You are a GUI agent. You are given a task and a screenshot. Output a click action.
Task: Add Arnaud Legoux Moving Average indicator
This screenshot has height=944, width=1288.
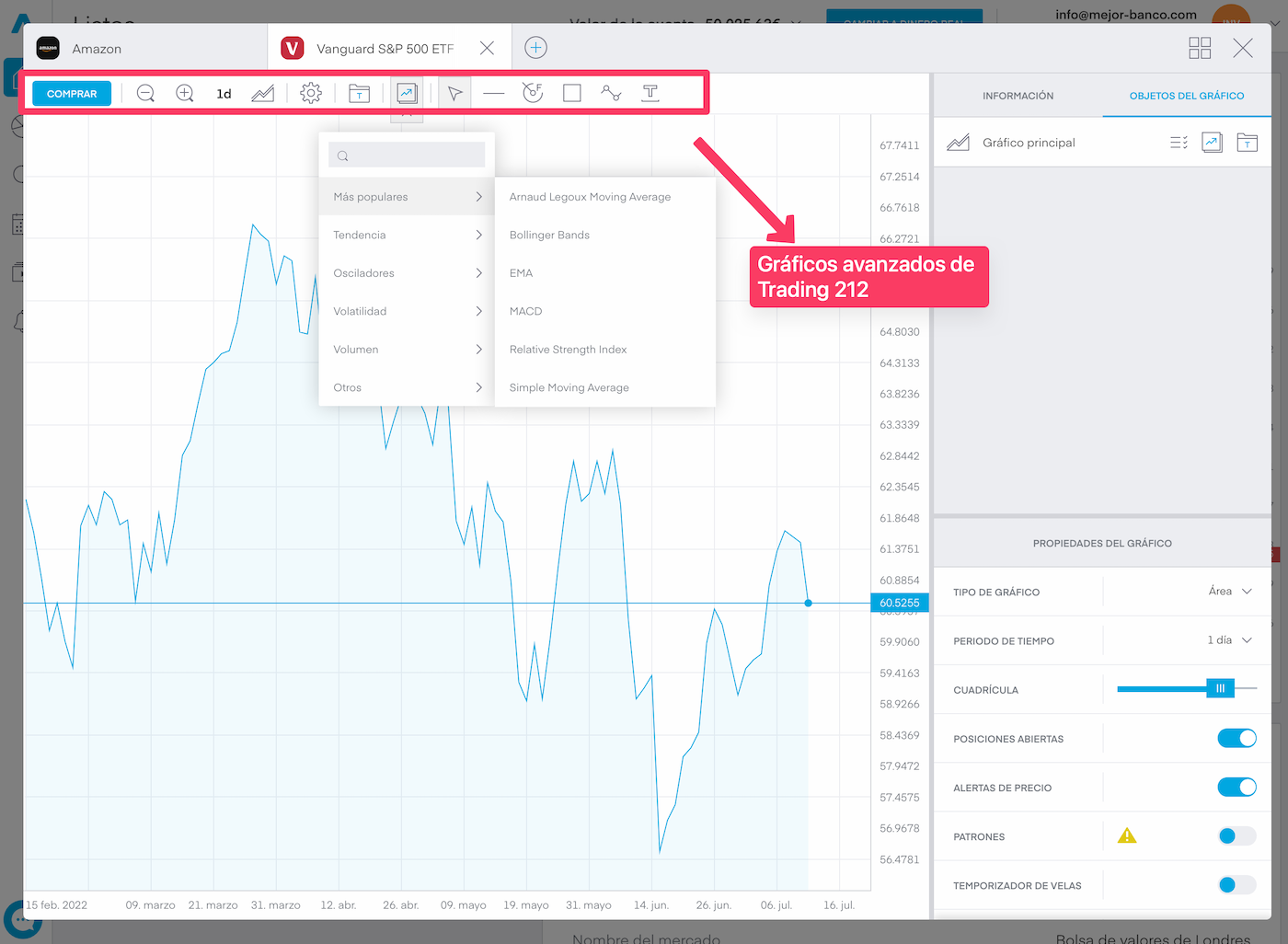coord(605,197)
